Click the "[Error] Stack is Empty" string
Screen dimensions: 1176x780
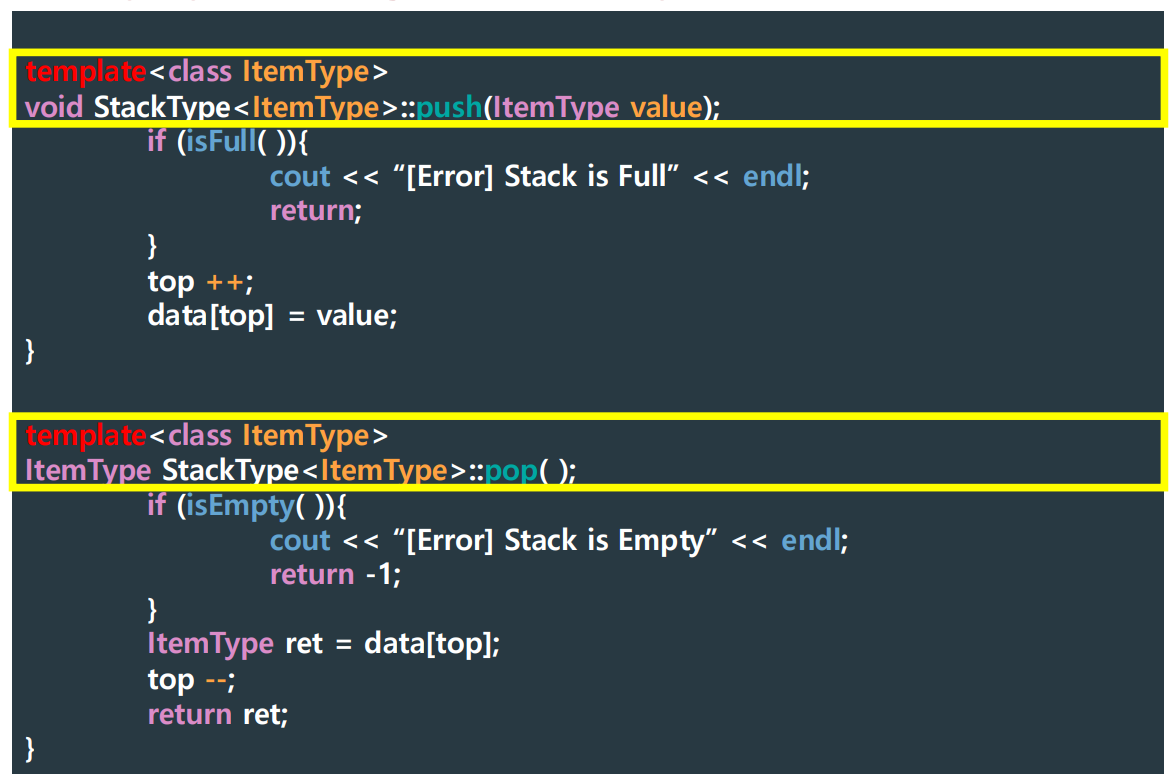555,541
